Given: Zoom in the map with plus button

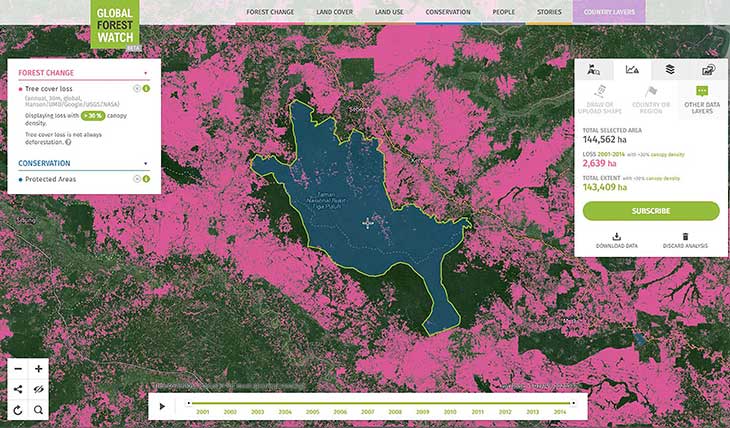Looking at the screenshot, I should point(39,369).
